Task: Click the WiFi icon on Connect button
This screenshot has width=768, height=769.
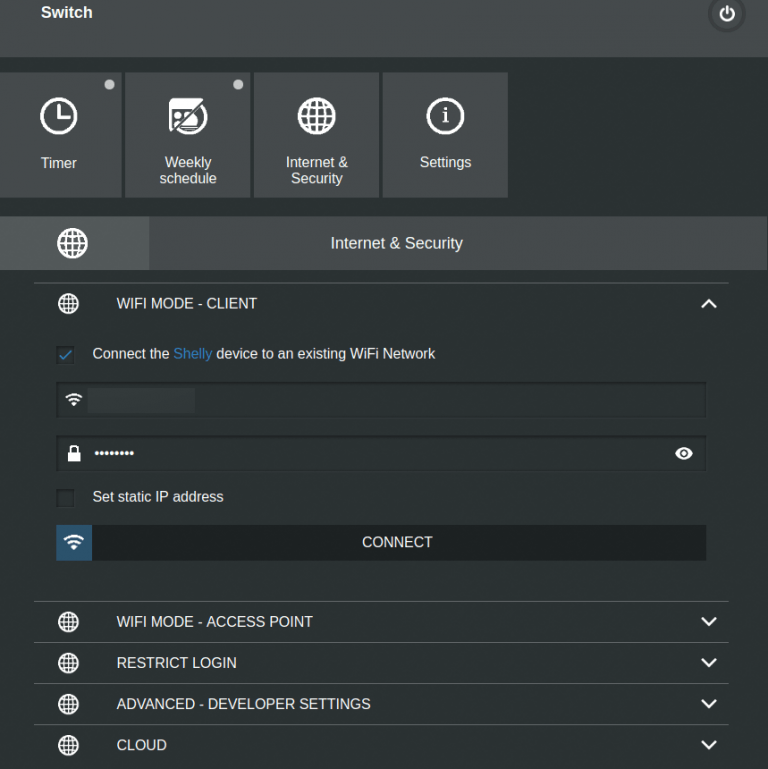Action: click(x=74, y=542)
